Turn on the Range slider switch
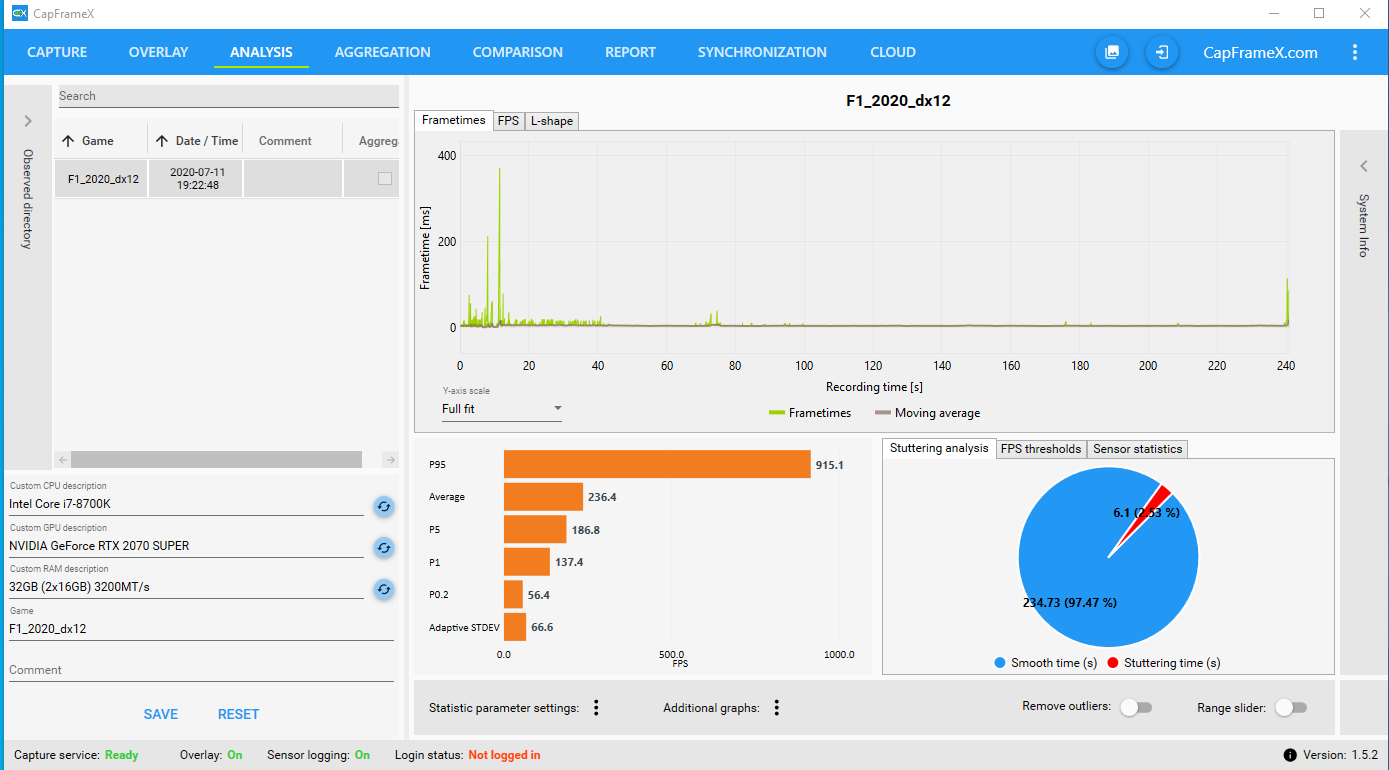The height and width of the screenshot is (770, 1389). [x=1291, y=708]
